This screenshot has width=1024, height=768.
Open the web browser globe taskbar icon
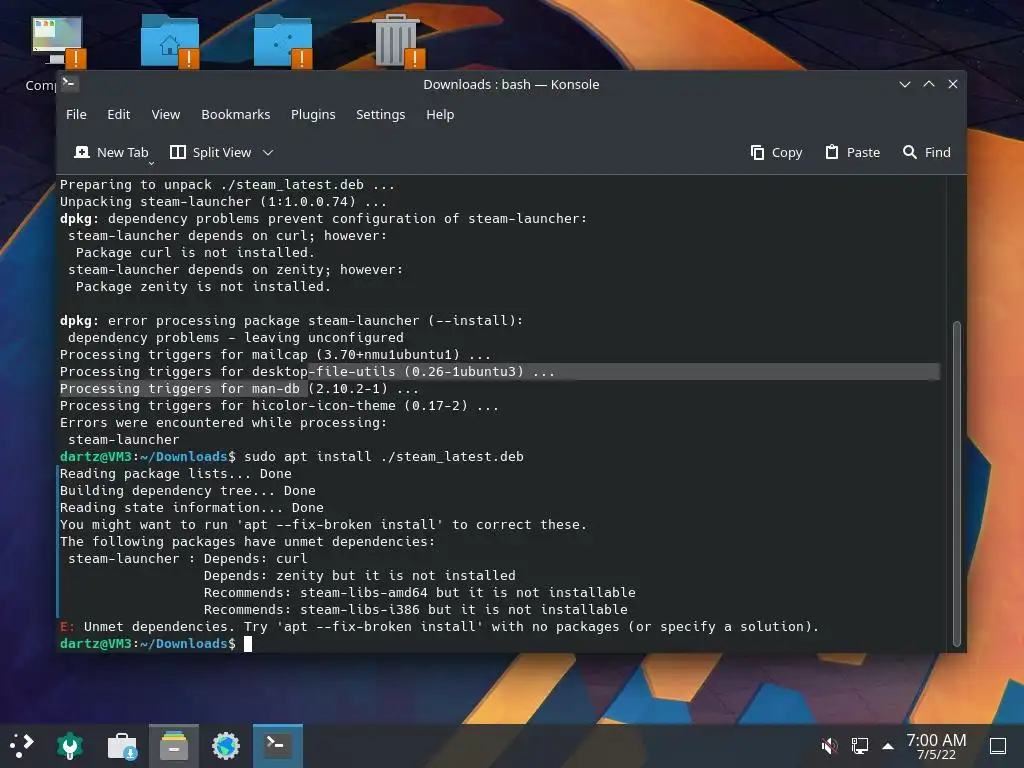coord(226,745)
